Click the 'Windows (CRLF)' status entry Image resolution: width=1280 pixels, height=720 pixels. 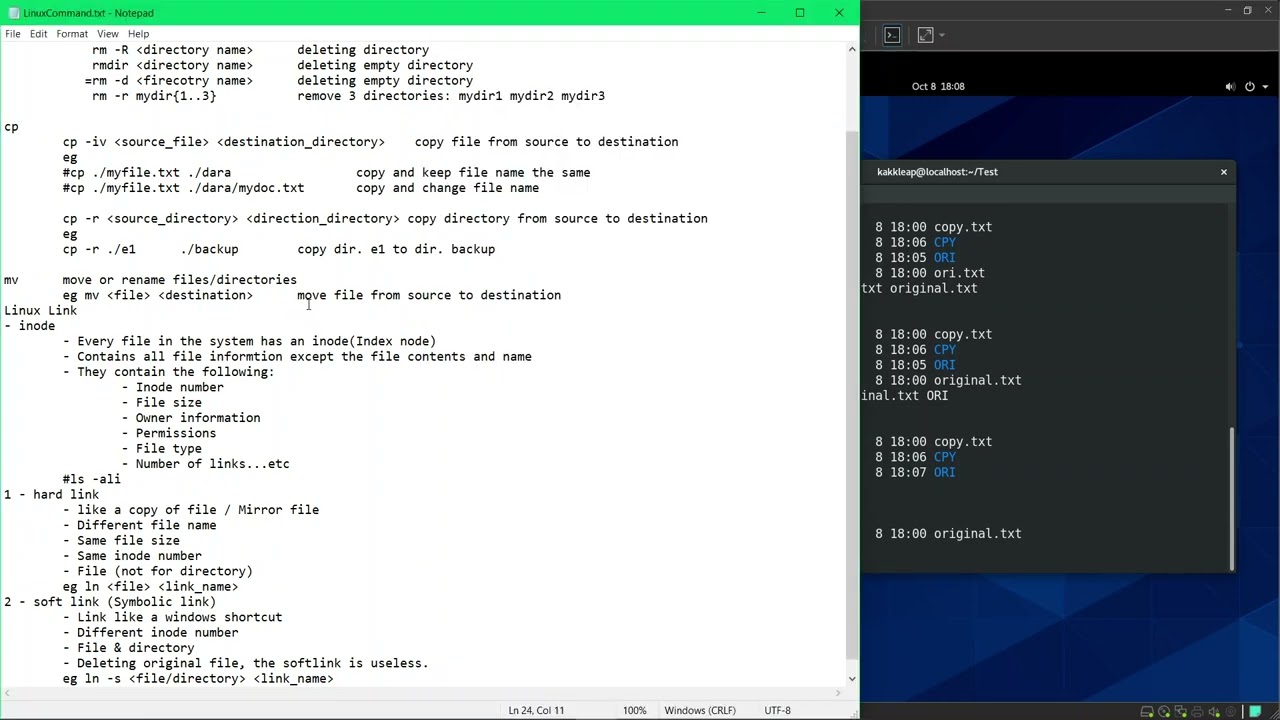[x=700, y=710]
